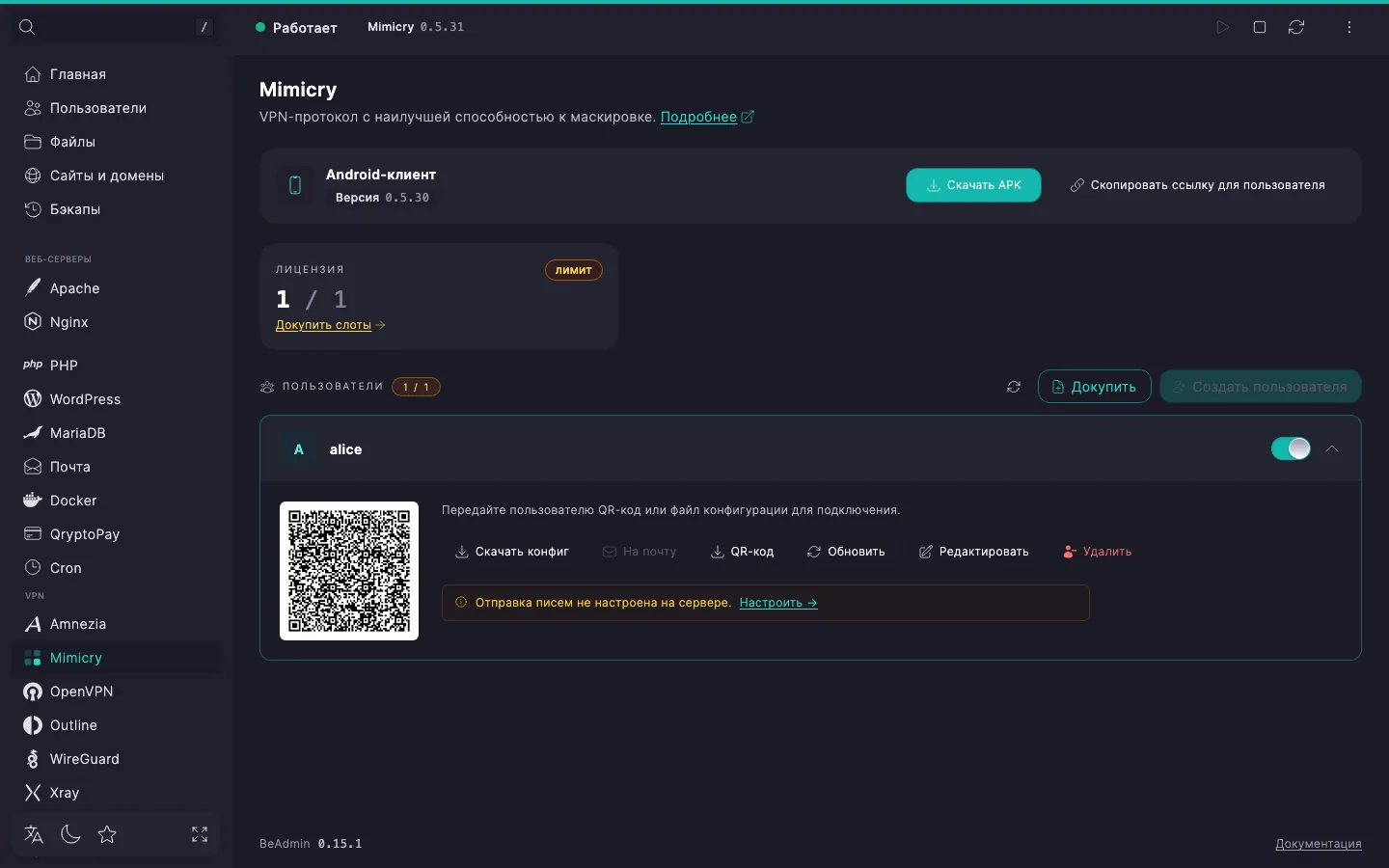
Task: Toggle fullscreen with the expand icon
Action: [200, 834]
